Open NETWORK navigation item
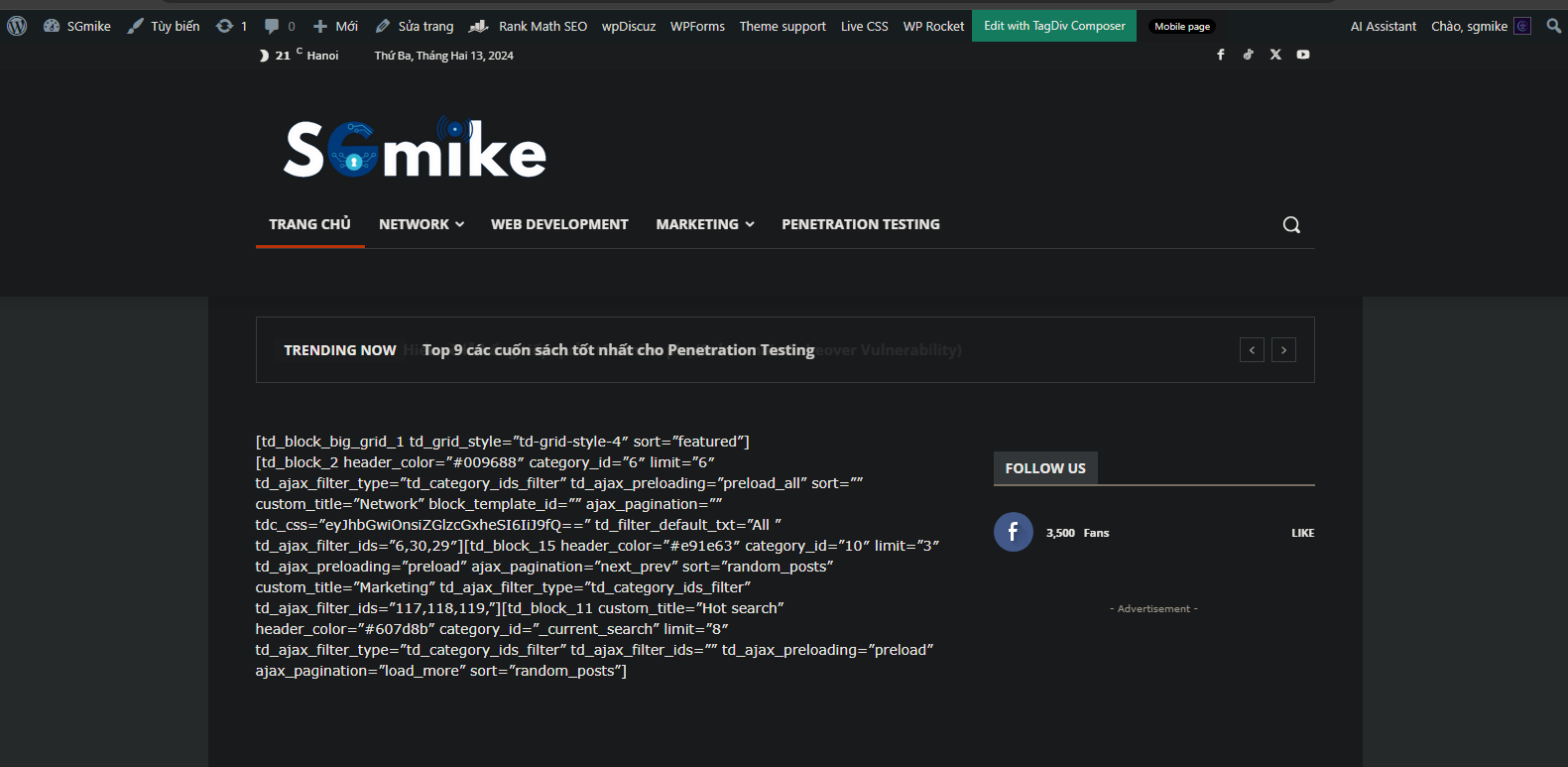 pyautogui.click(x=414, y=224)
